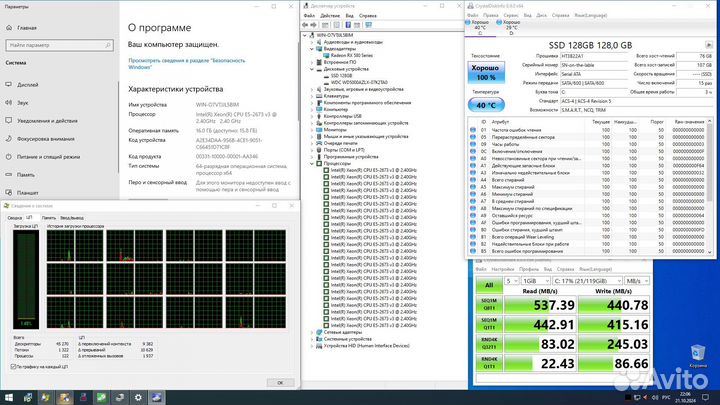Open Sound settings in sidebar
Screen dimensions: 720x405
22,103
